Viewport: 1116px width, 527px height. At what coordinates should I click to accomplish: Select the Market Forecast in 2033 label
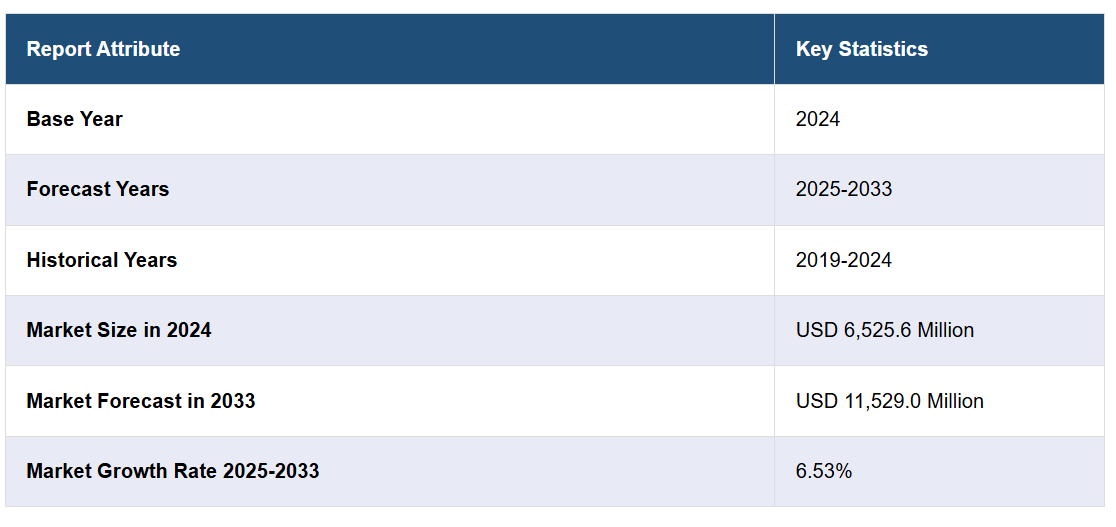pos(141,401)
